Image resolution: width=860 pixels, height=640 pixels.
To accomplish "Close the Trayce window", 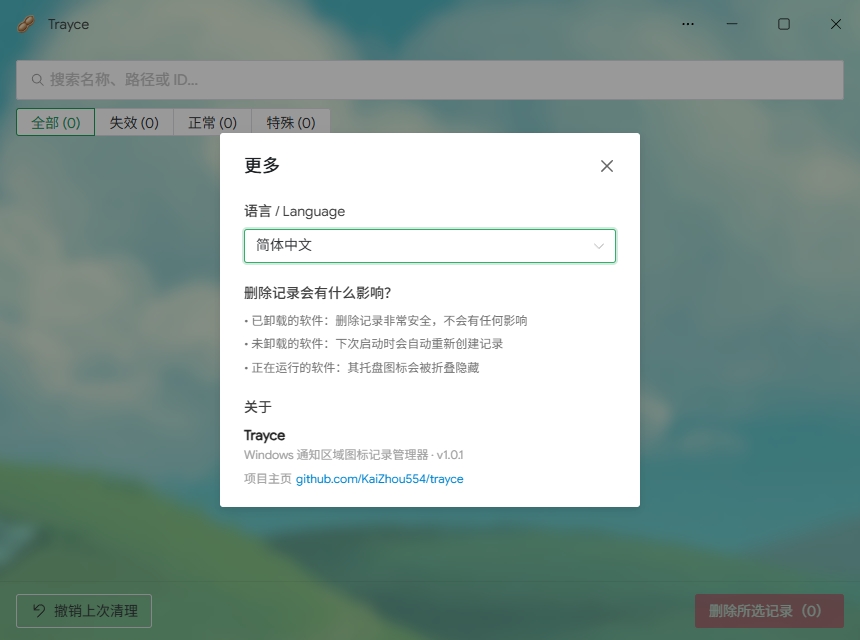I will tap(835, 24).
